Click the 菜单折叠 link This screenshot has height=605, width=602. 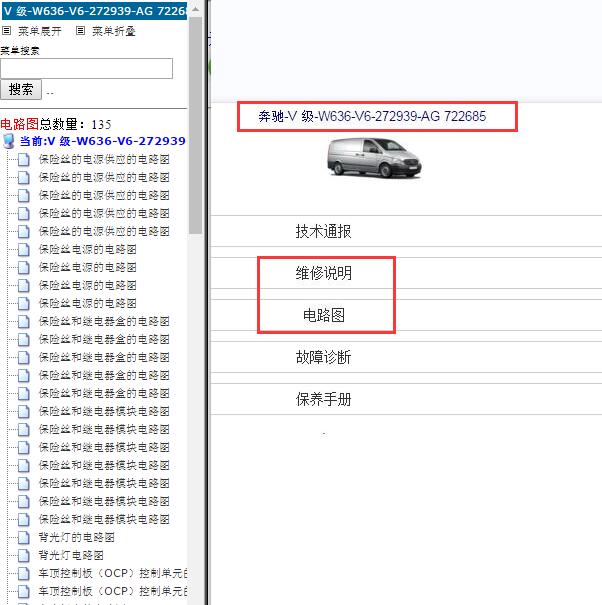114,31
